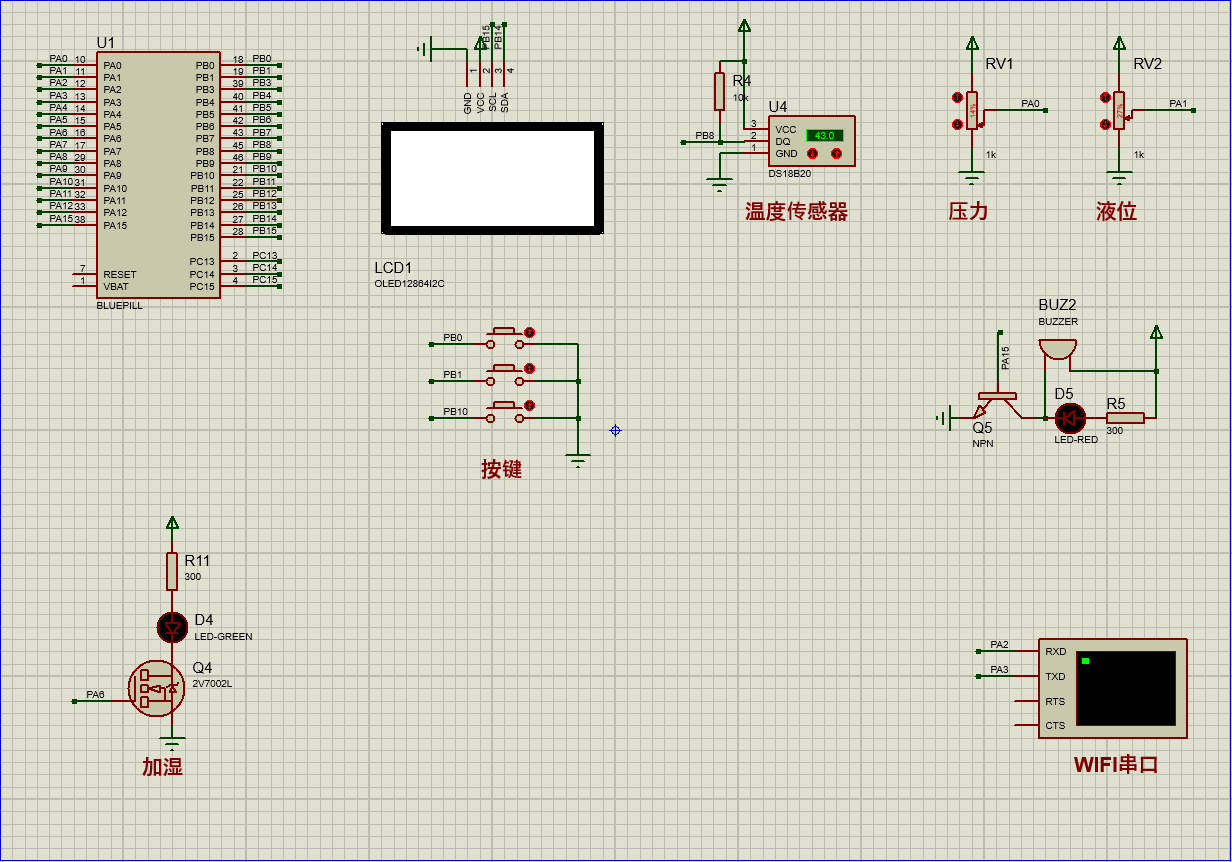
Task: Click the WIFI串口 label
Action: pos(1116,765)
